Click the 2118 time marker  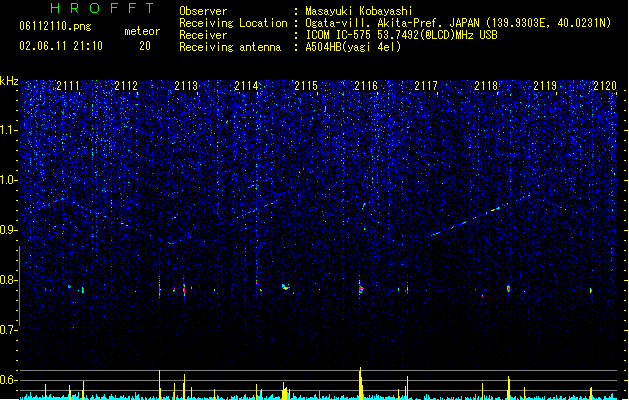pyautogui.click(x=486, y=86)
